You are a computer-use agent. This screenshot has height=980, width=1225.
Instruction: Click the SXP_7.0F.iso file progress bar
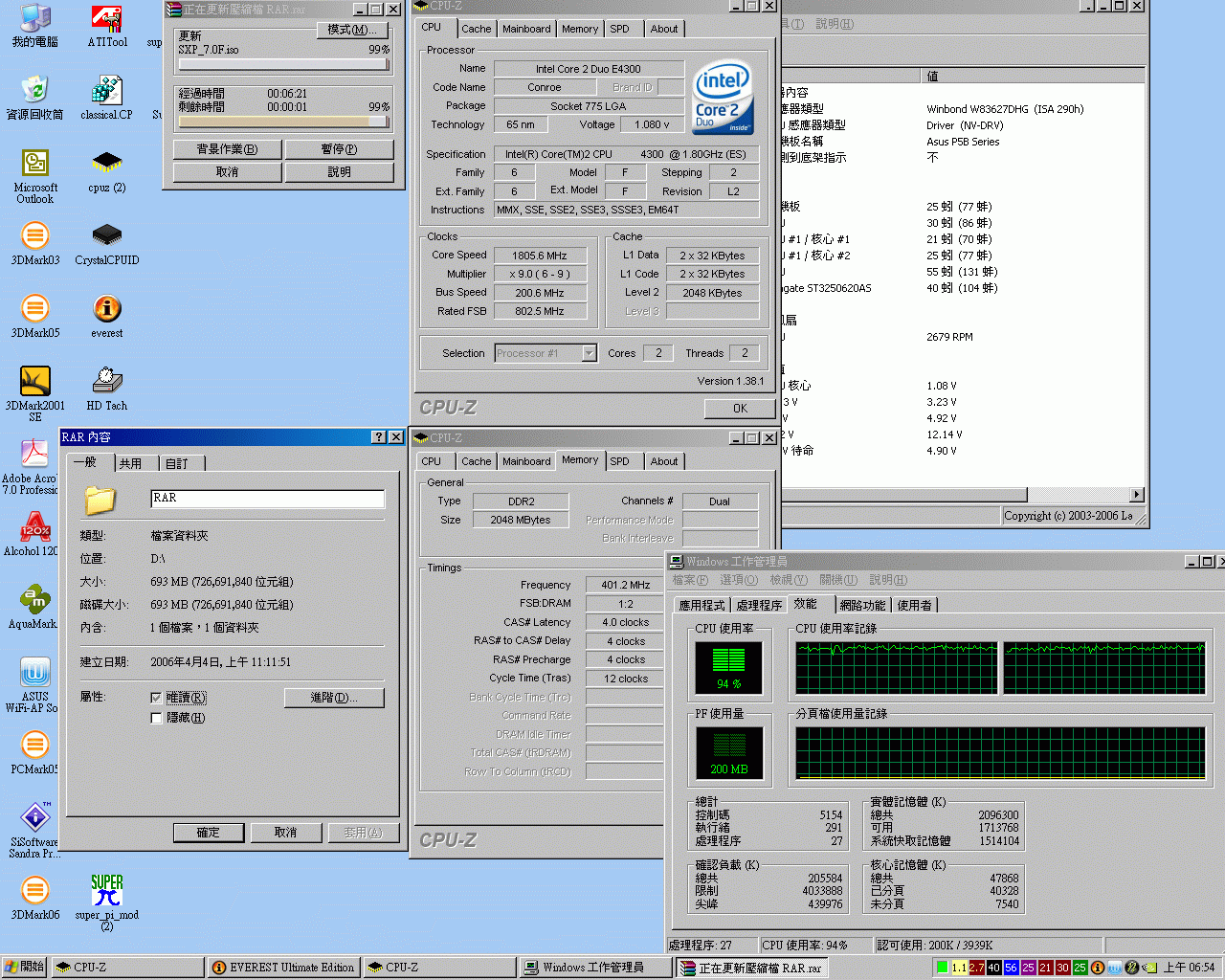click(x=283, y=65)
